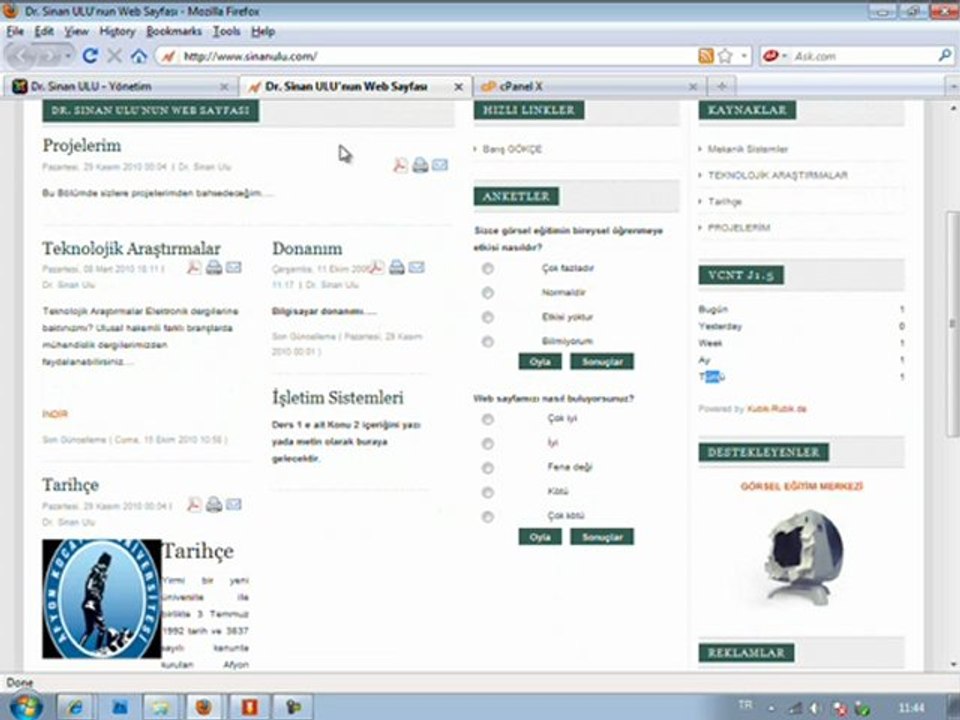Switch to the 'Dr. Sinan ULU - Yönetim' tab
960x720 pixels.
pyautogui.click(x=120, y=86)
